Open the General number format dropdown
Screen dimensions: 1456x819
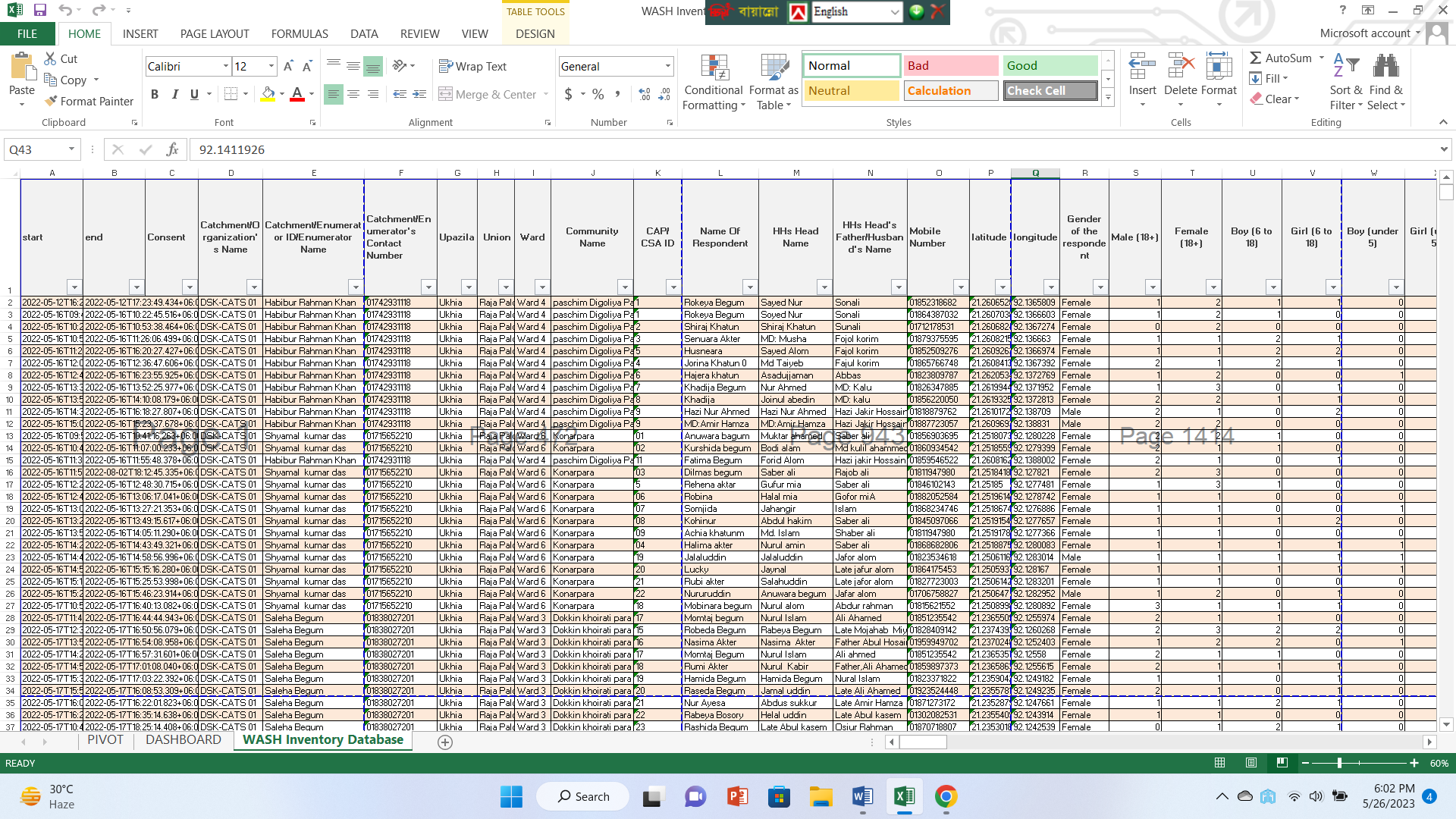667,67
